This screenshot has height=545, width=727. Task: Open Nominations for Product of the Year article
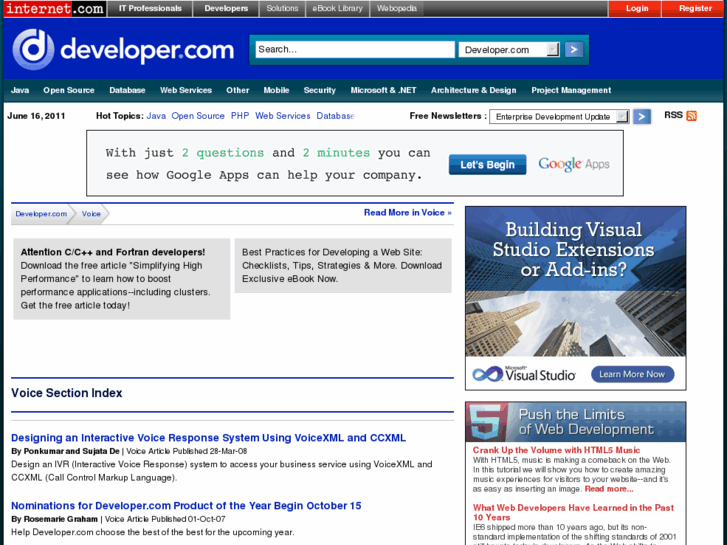(186, 506)
